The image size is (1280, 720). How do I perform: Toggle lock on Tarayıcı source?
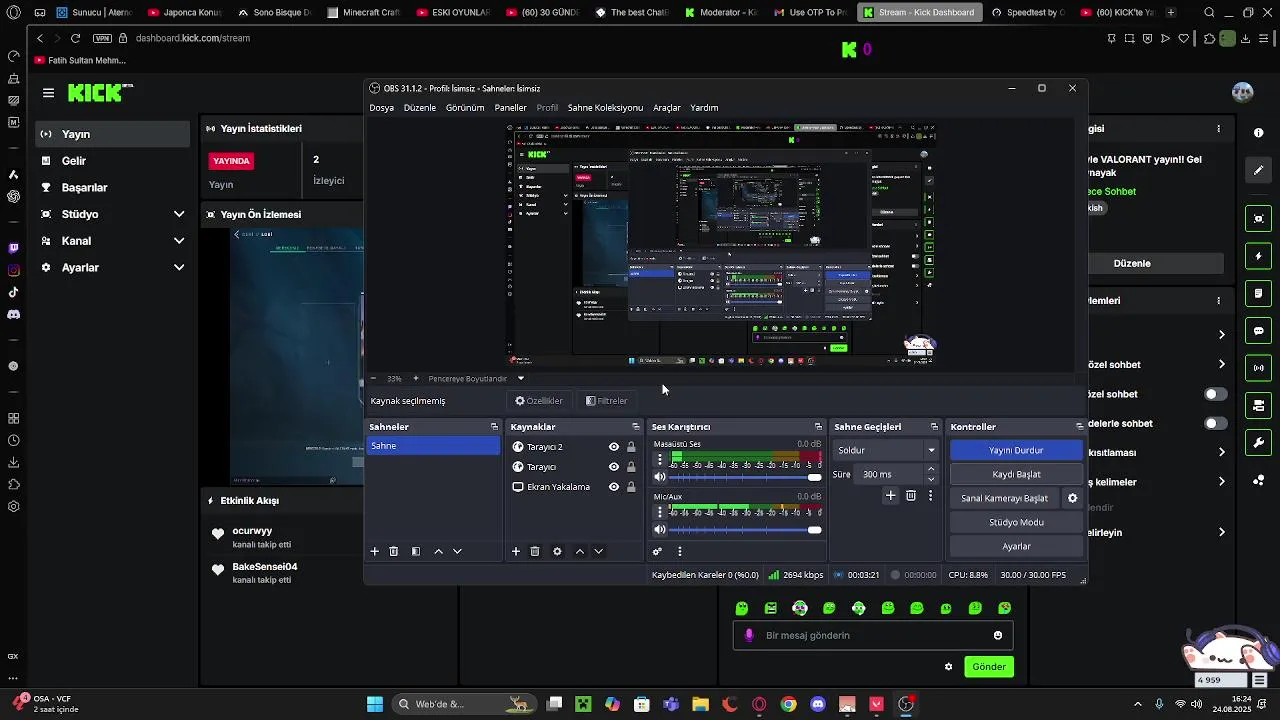[x=631, y=467]
